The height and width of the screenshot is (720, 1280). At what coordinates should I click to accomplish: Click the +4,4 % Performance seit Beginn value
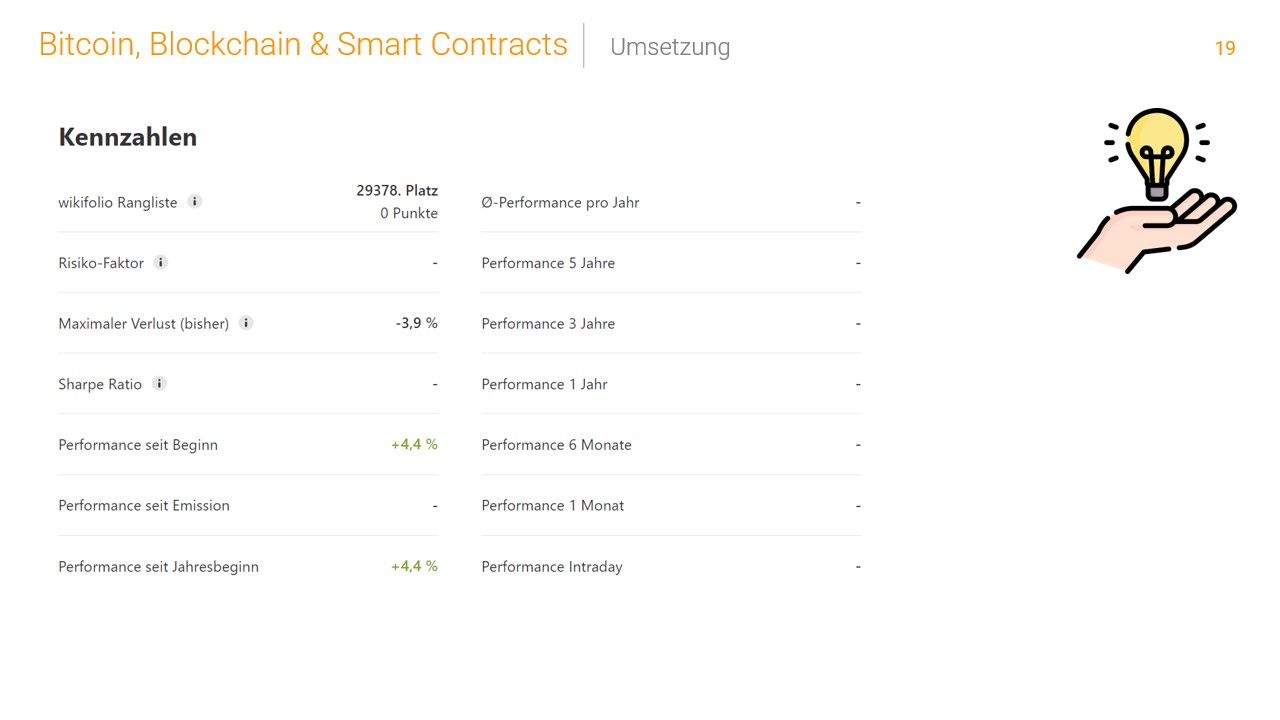click(415, 444)
